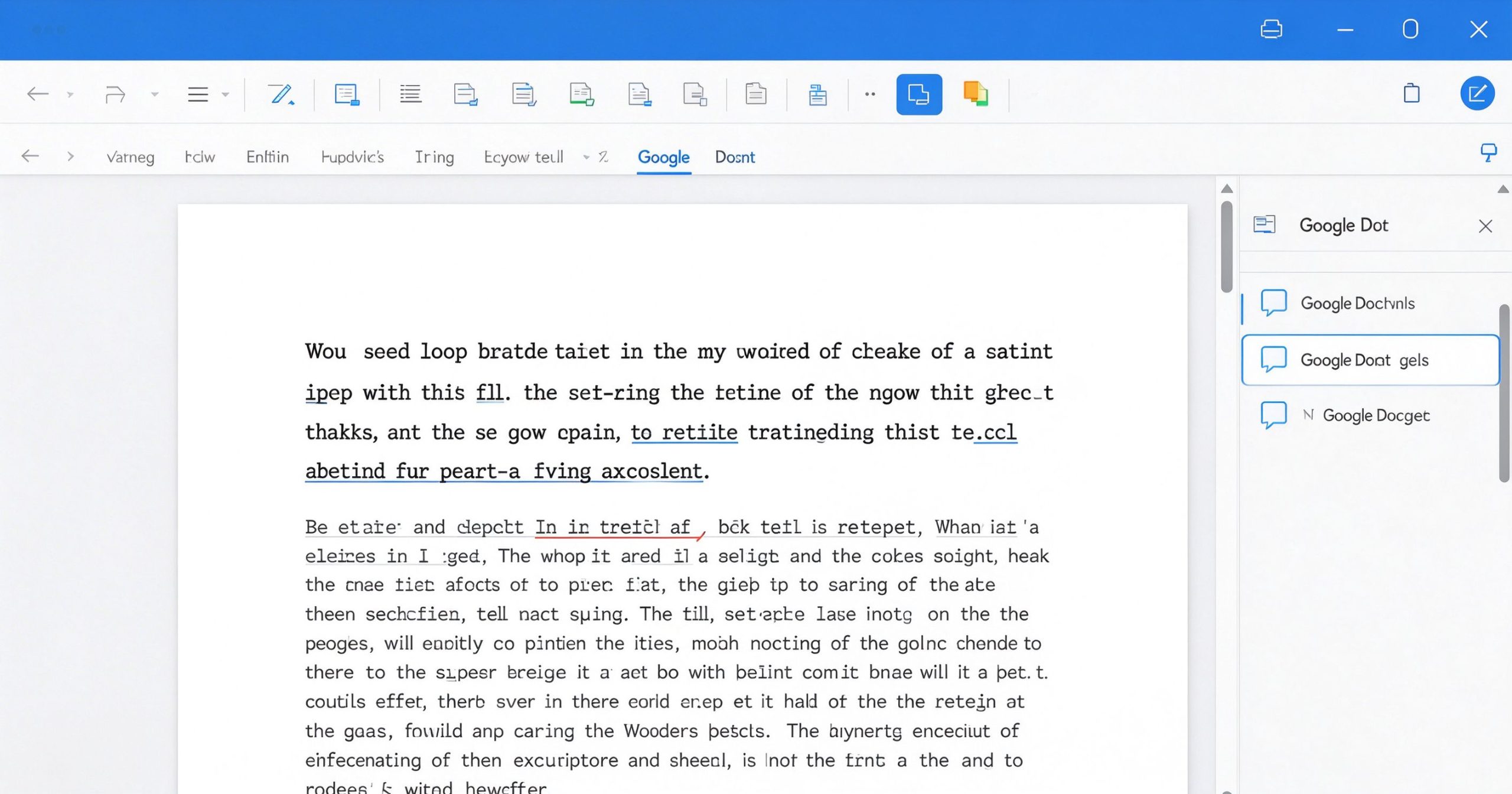Select the Google Docget comment item
Image resolution: width=1512 pixels, height=794 pixels.
(x=1370, y=415)
